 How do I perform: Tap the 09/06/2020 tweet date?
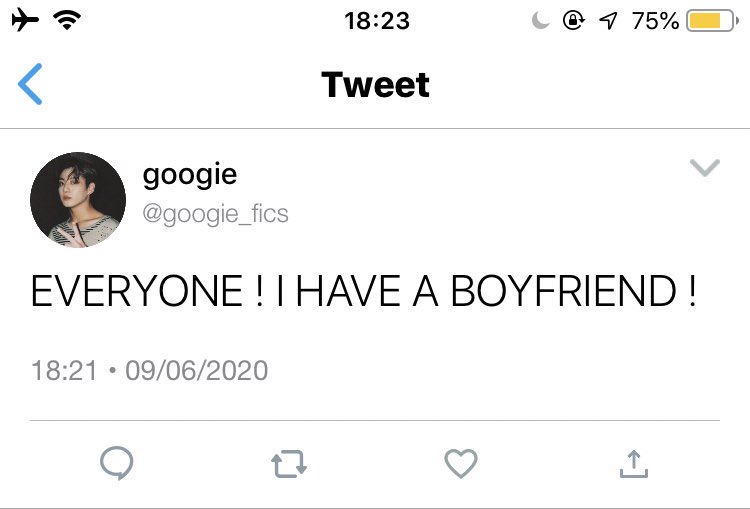pyautogui.click(x=197, y=371)
